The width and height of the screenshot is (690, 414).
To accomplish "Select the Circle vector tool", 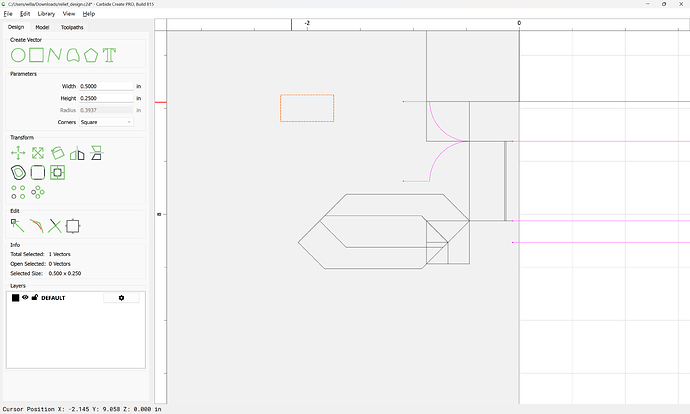I will [18, 55].
